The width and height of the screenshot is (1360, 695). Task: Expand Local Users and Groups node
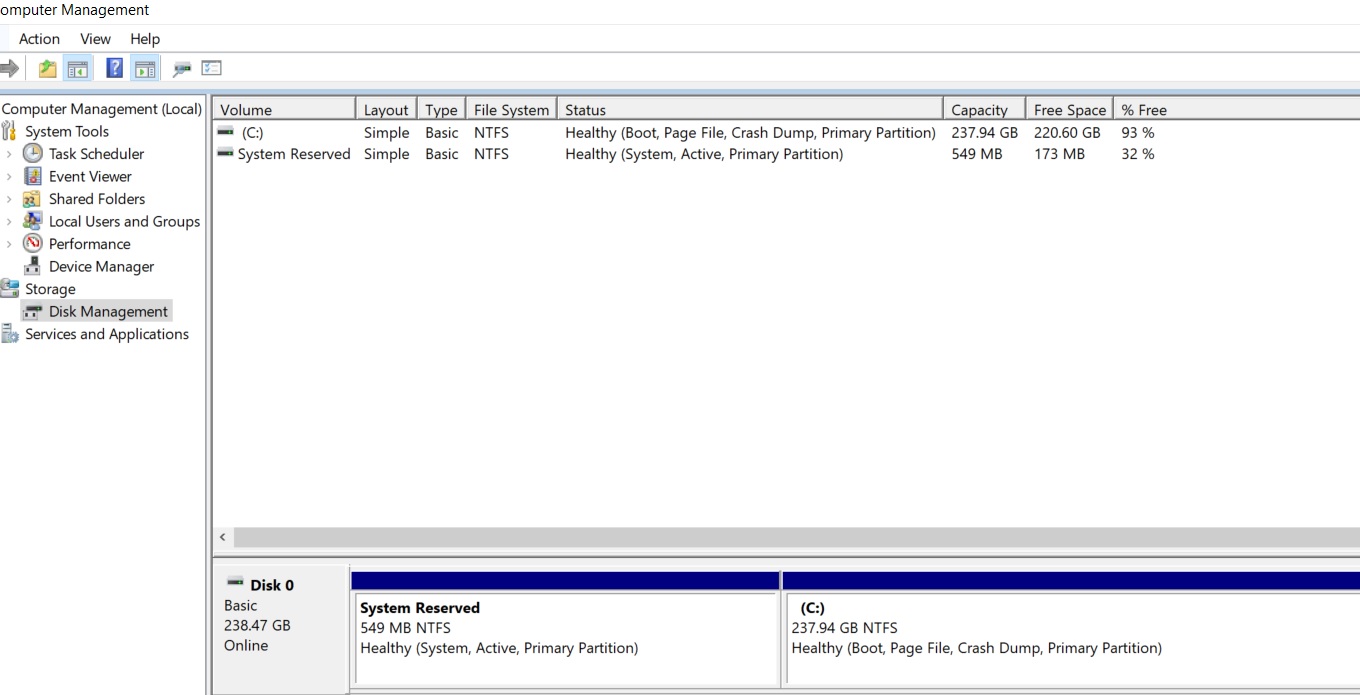[7, 221]
